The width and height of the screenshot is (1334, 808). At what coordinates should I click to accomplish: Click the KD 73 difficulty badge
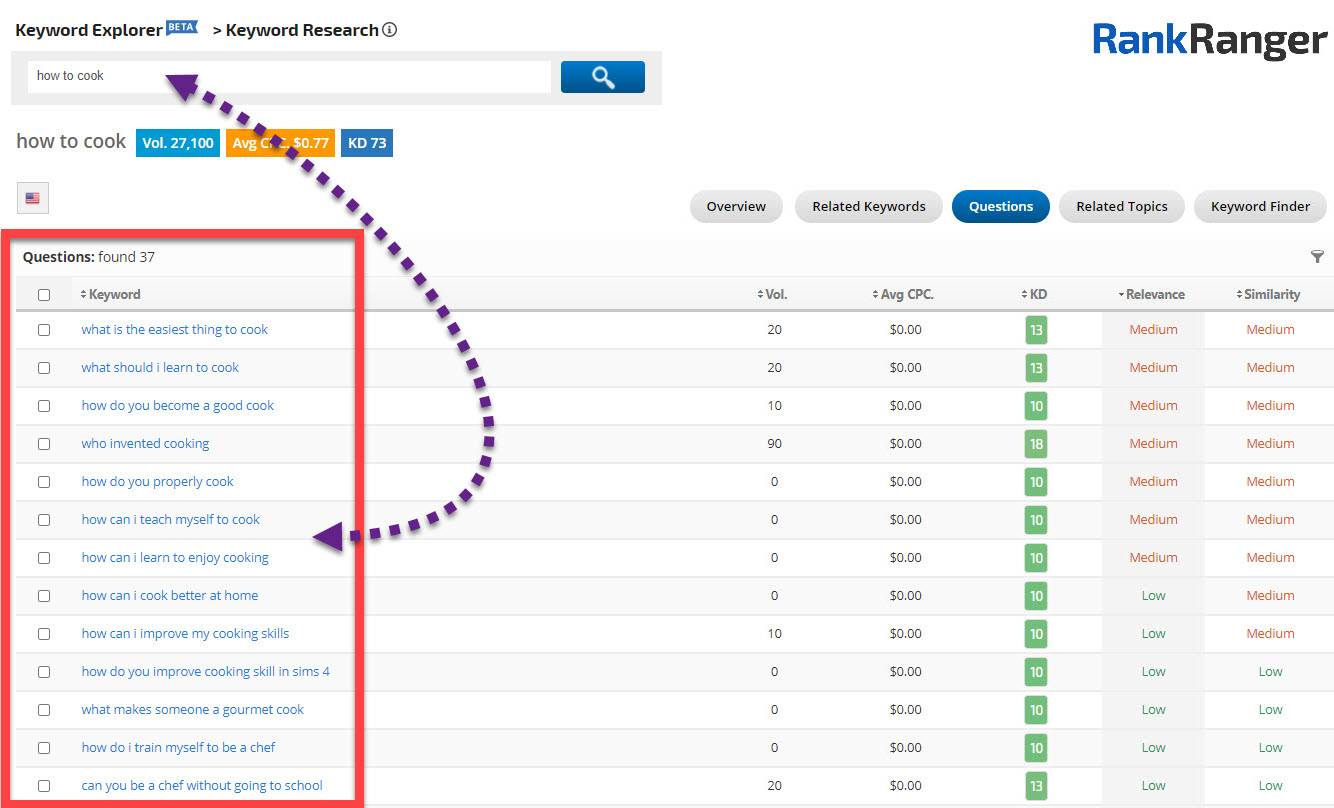(x=366, y=143)
